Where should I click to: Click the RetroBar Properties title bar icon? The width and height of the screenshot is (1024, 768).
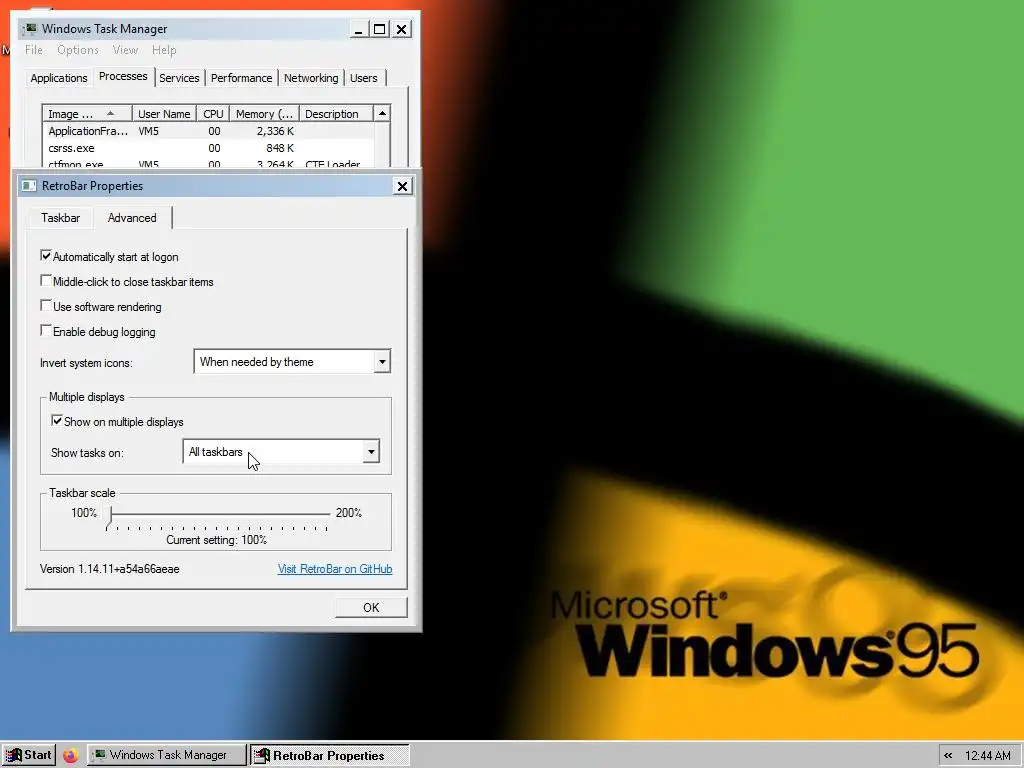pyautogui.click(x=29, y=186)
